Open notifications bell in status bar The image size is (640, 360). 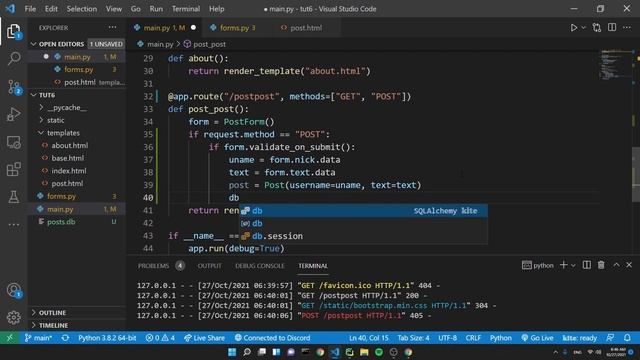627,338
